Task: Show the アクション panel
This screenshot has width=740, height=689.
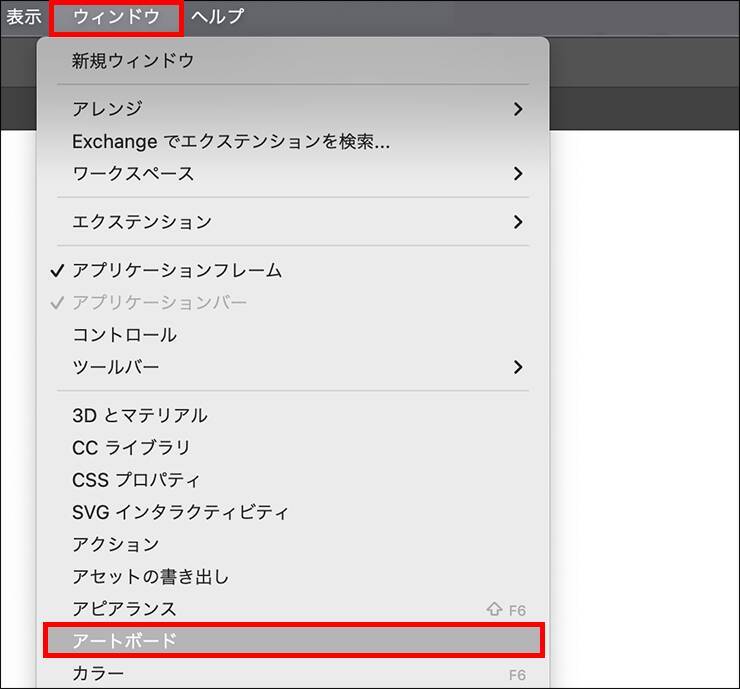Action: (x=116, y=544)
